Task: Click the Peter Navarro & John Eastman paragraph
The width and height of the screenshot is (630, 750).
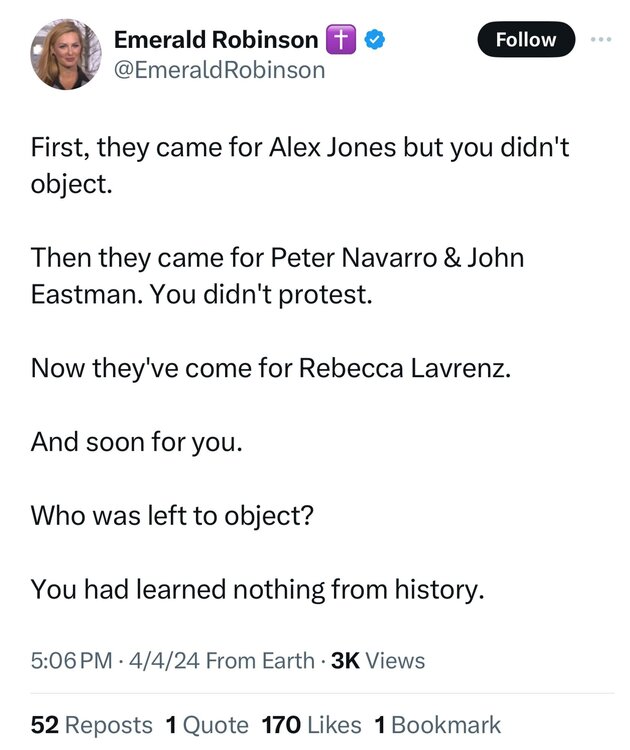Action: [x=277, y=275]
